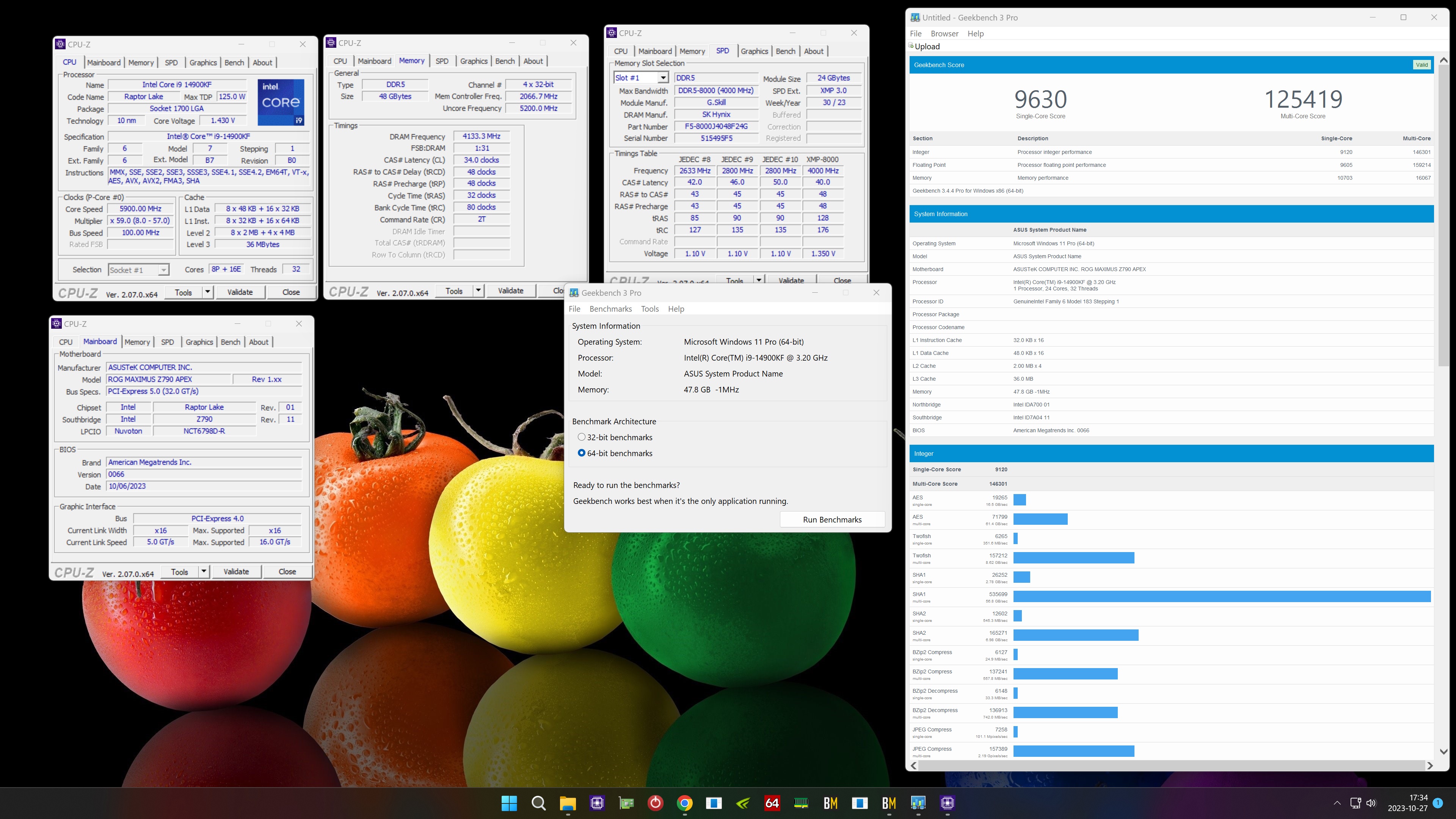Click the CPU-Z title icon of the Memory window
Viewport: 1456px width, 819px height.
(331, 42)
